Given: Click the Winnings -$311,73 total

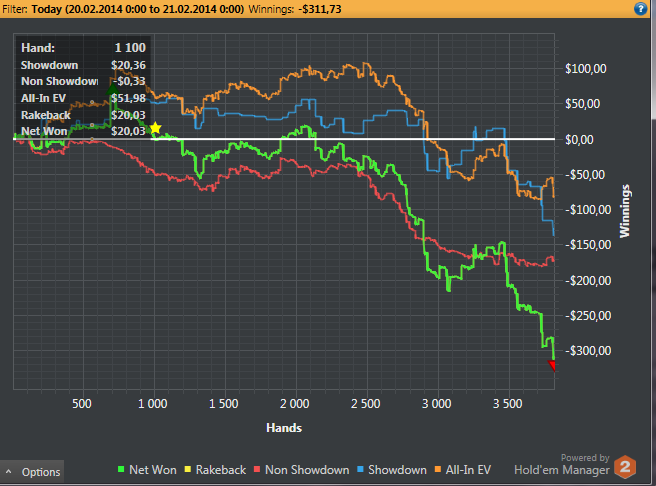Looking at the screenshot, I should (295, 9).
